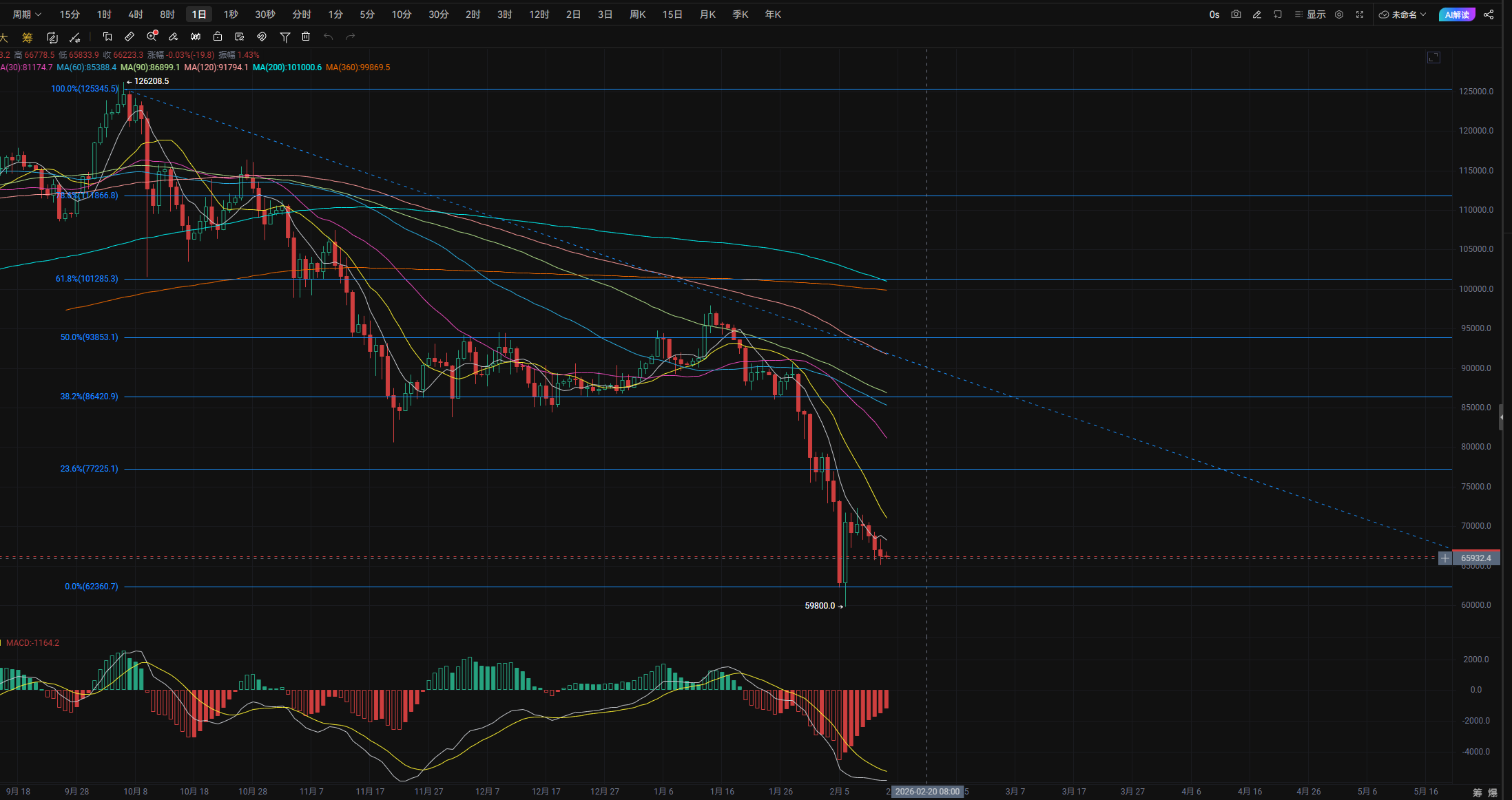The height and width of the screenshot is (800, 1512).
Task: Click the trash delete drawings icon
Action: [x=307, y=36]
